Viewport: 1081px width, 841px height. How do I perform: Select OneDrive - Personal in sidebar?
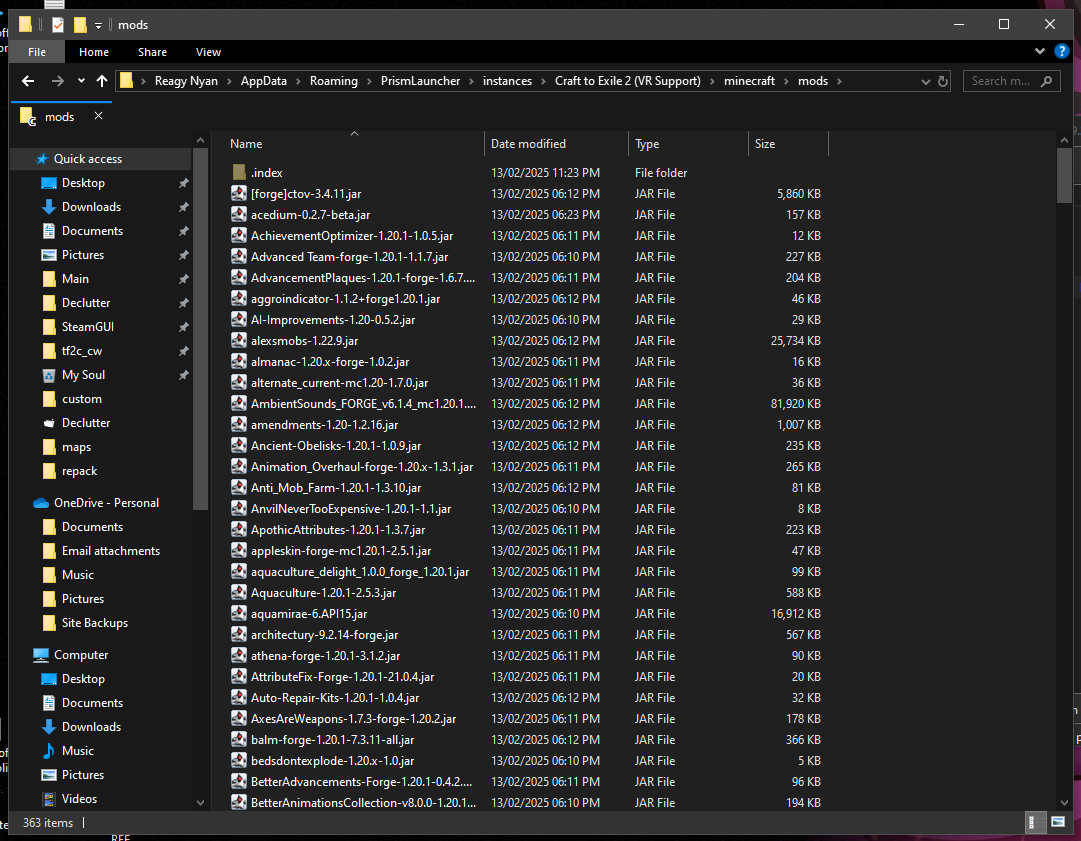(107, 503)
